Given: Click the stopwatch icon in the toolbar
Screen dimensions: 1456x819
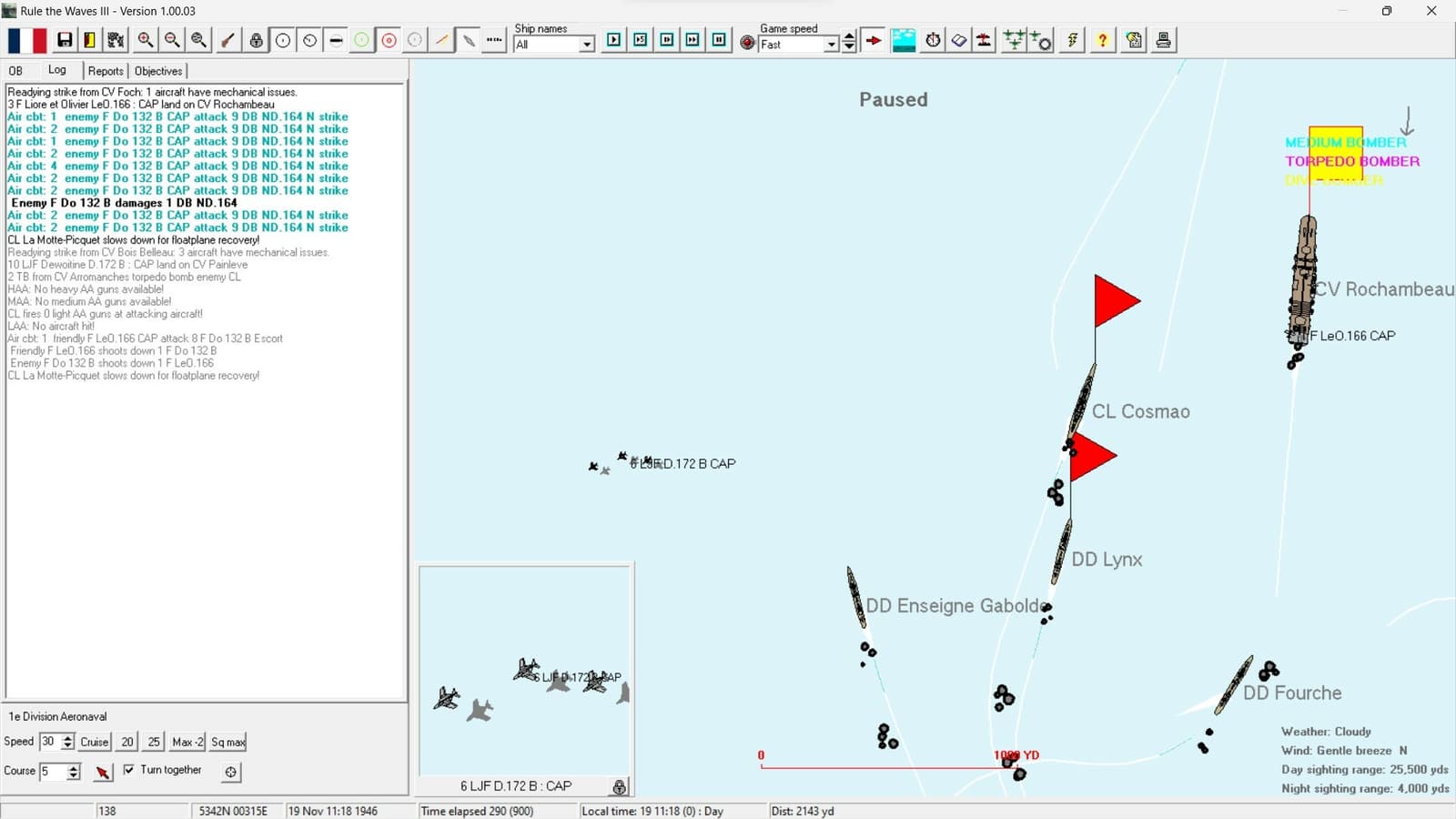Looking at the screenshot, I should point(933,40).
